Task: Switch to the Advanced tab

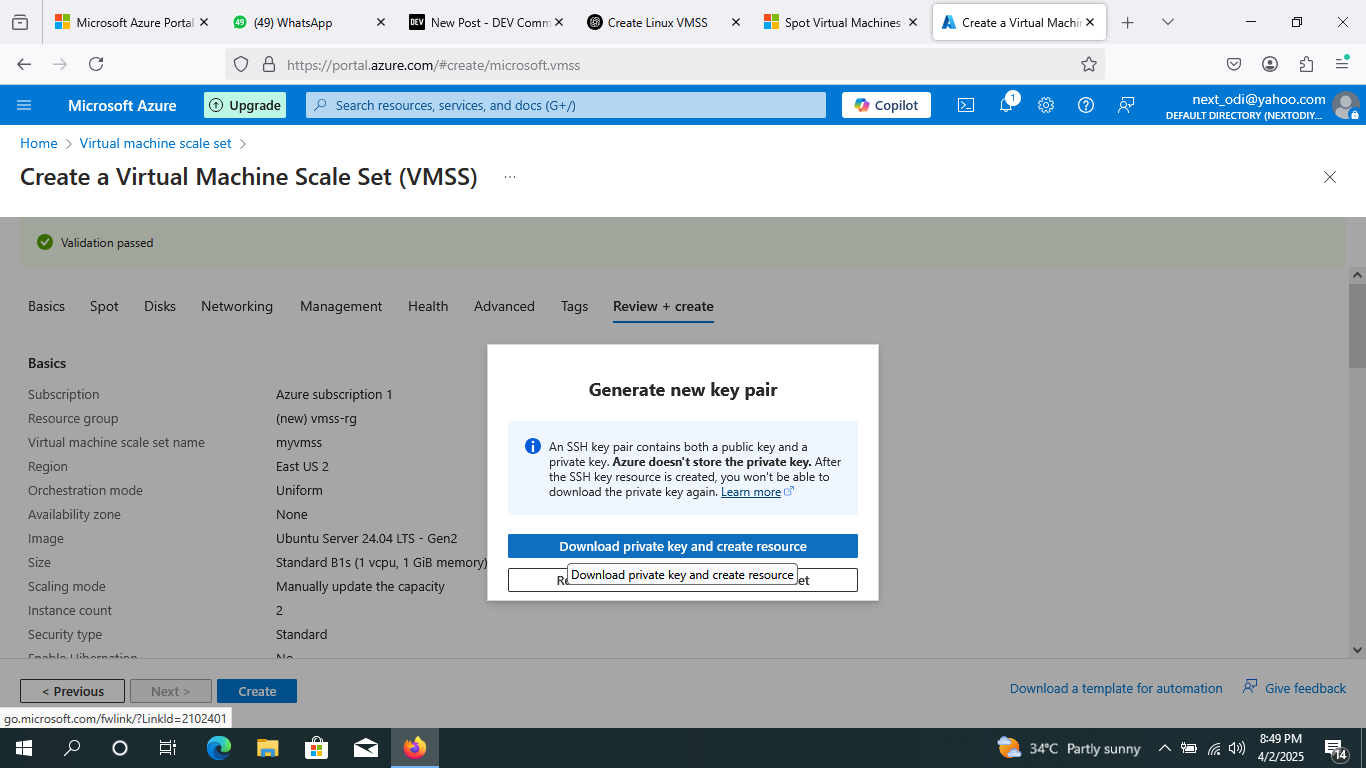Action: (504, 306)
